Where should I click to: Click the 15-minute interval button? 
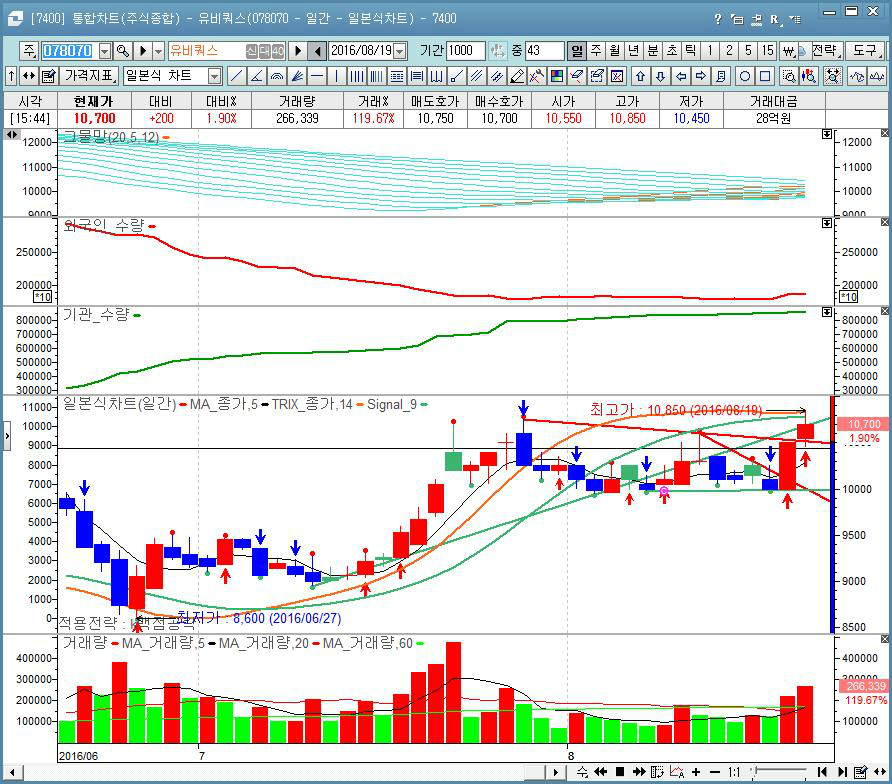pyautogui.click(x=767, y=51)
